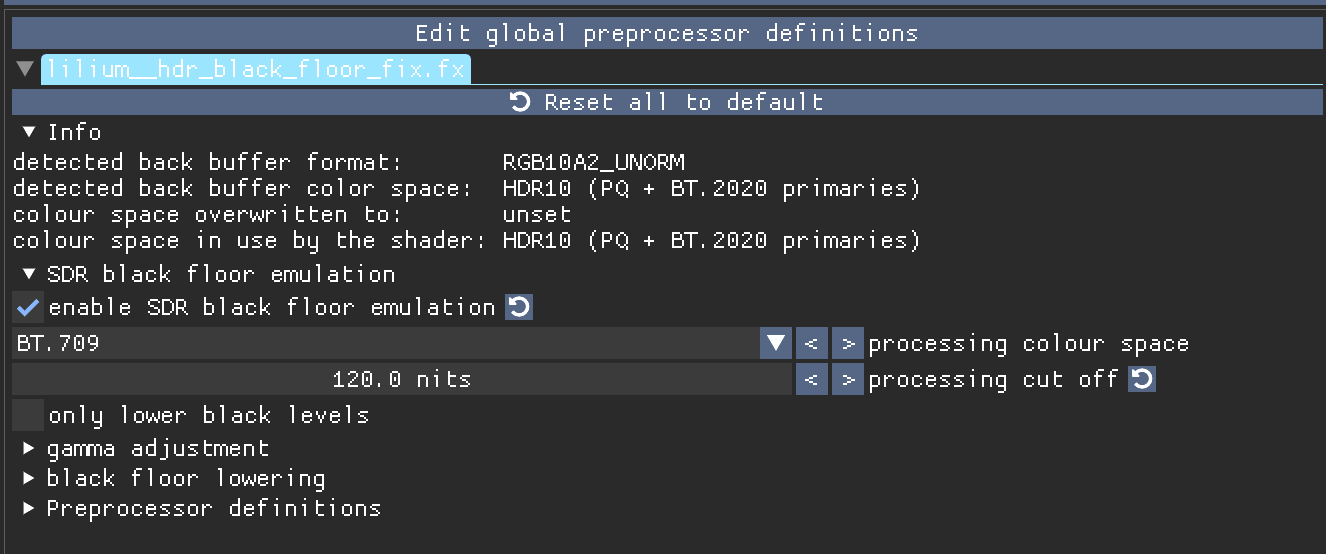Collapse the Info section

coord(29,132)
